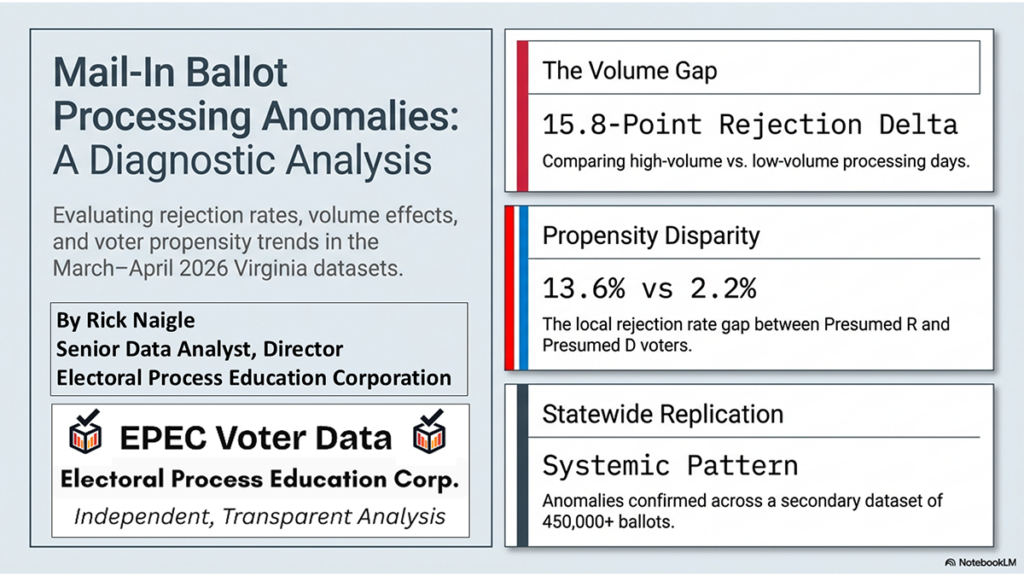Click the "EPEC Voter Data" logo text
The width and height of the screenshot is (1024, 576).
coord(257,436)
